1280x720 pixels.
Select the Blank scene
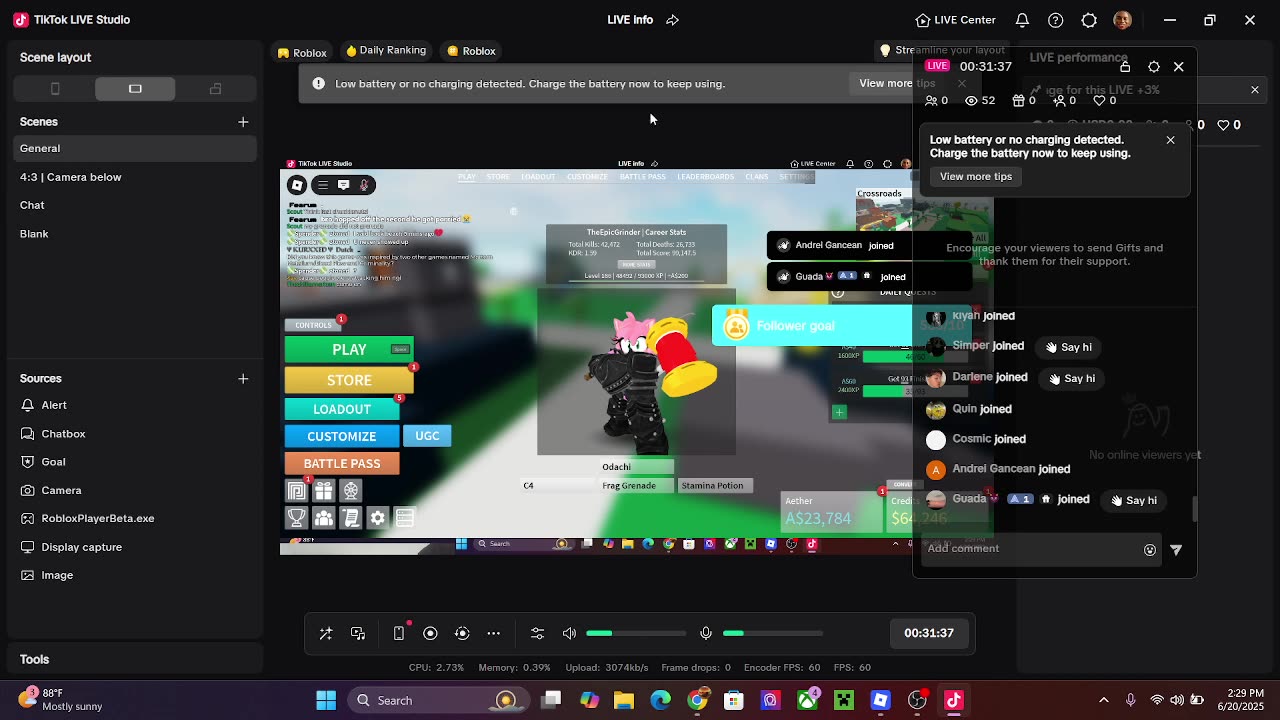pyautogui.click(x=135, y=234)
